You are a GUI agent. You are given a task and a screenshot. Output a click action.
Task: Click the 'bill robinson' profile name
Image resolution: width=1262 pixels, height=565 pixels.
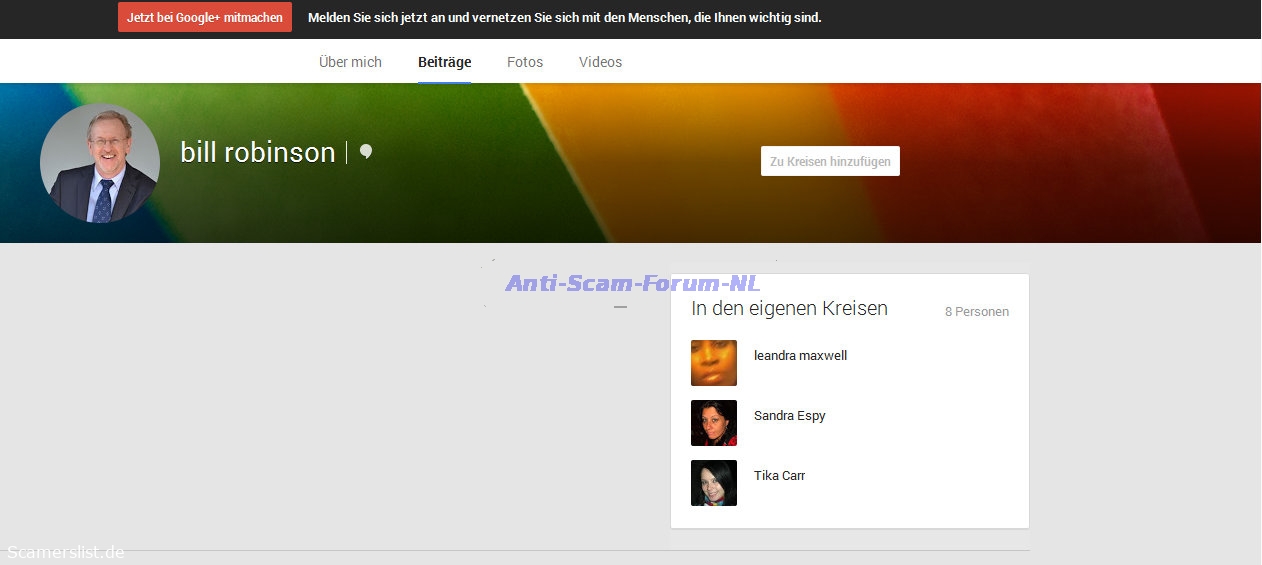pyautogui.click(x=257, y=153)
